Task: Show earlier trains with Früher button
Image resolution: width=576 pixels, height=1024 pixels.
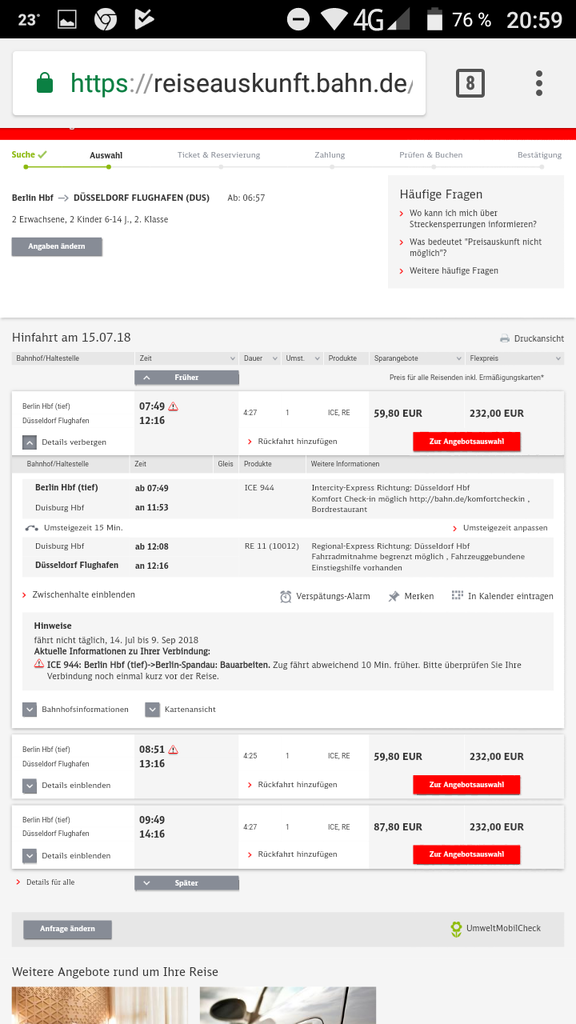Action: (187, 377)
